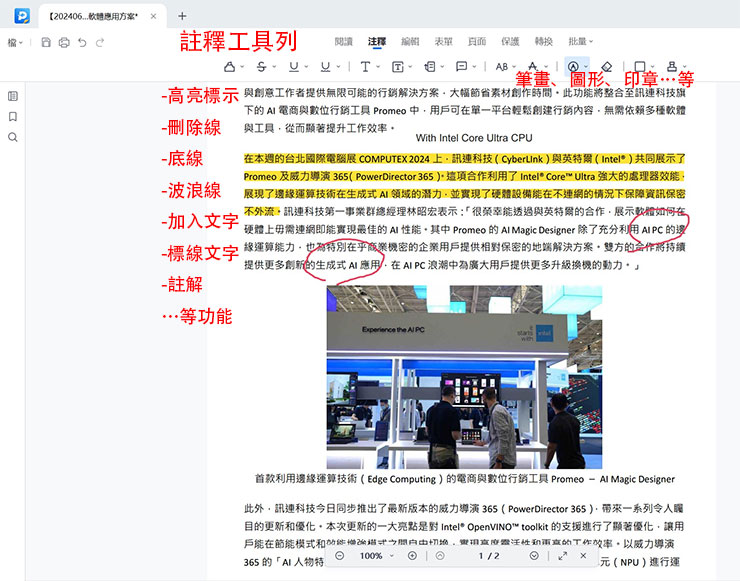
Task: Select the Highlight annotation tool
Action: pyautogui.click(x=229, y=67)
